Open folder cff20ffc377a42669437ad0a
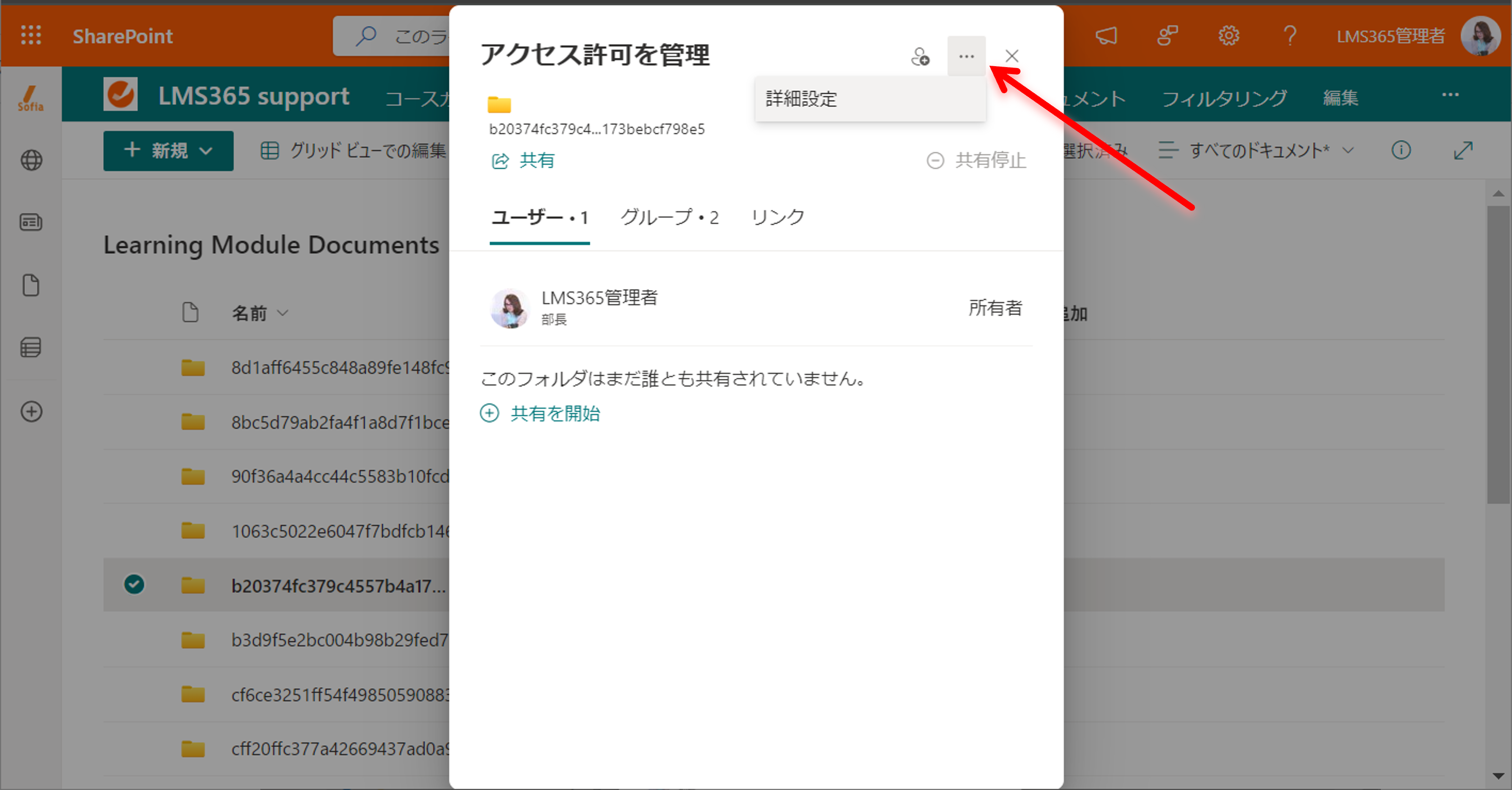The height and width of the screenshot is (790, 1512). (340, 749)
